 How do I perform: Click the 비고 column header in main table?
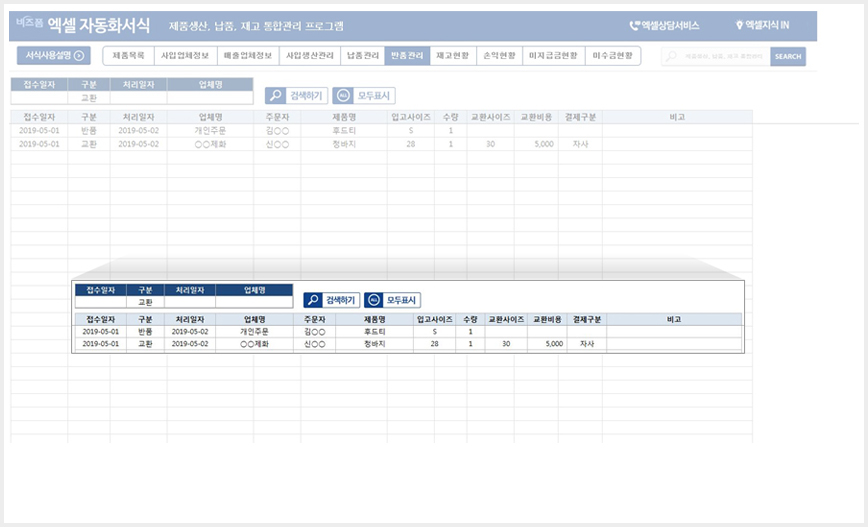(x=678, y=117)
